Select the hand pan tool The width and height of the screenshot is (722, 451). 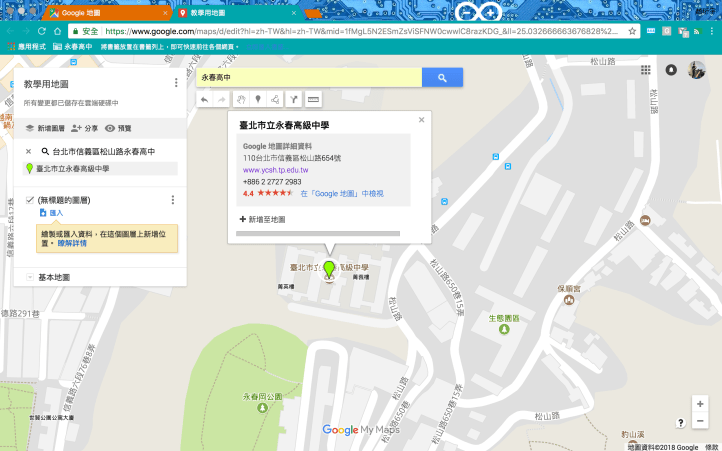pos(240,100)
